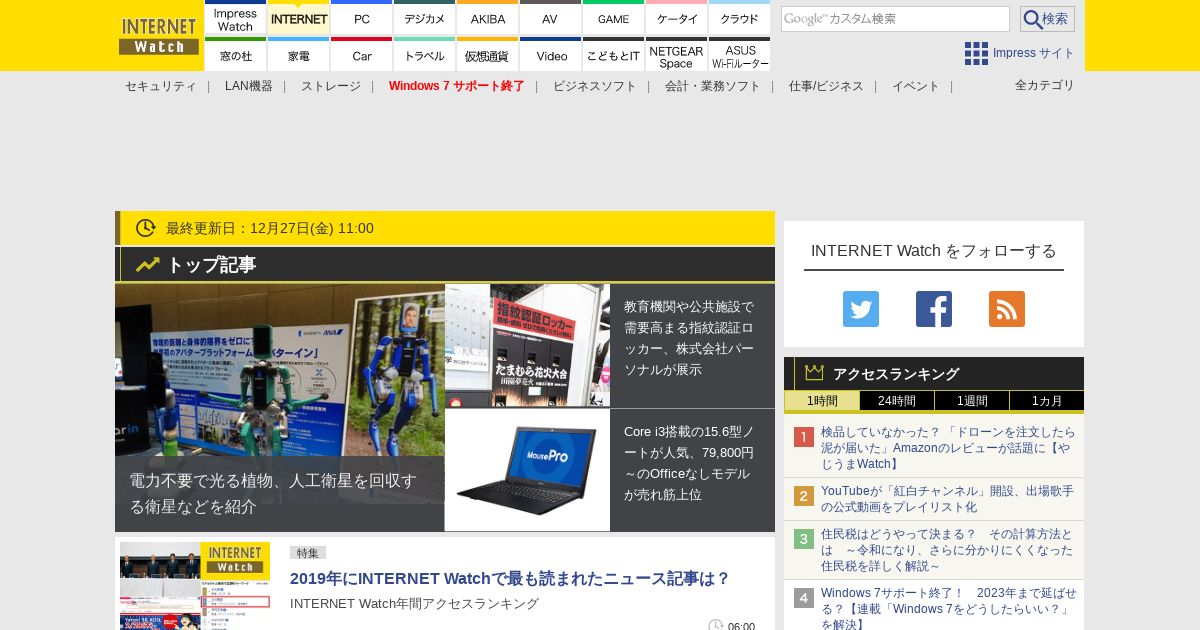Open the 特集 article thumbnail
The height and width of the screenshot is (630, 1200).
pos(195,586)
